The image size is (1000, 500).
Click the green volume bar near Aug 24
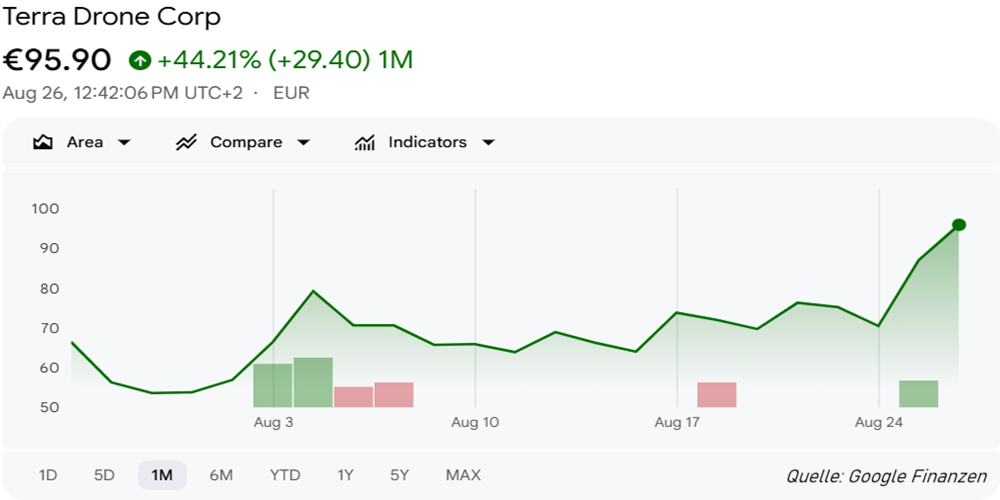918,393
